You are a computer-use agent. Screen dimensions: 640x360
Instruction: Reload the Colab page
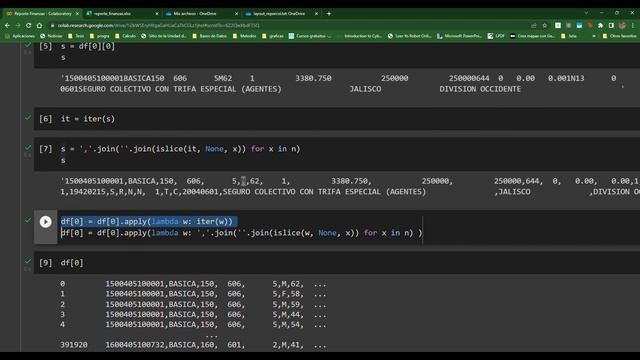pos(29,25)
